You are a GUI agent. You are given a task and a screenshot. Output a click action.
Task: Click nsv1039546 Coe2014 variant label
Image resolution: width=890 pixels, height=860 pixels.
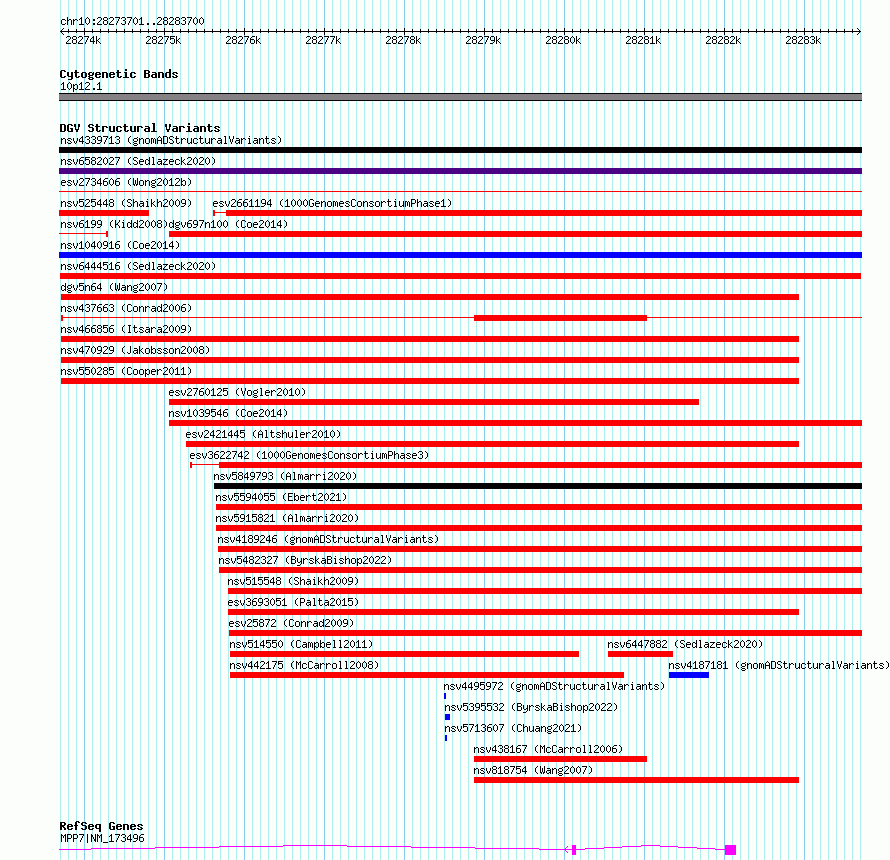coord(228,413)
